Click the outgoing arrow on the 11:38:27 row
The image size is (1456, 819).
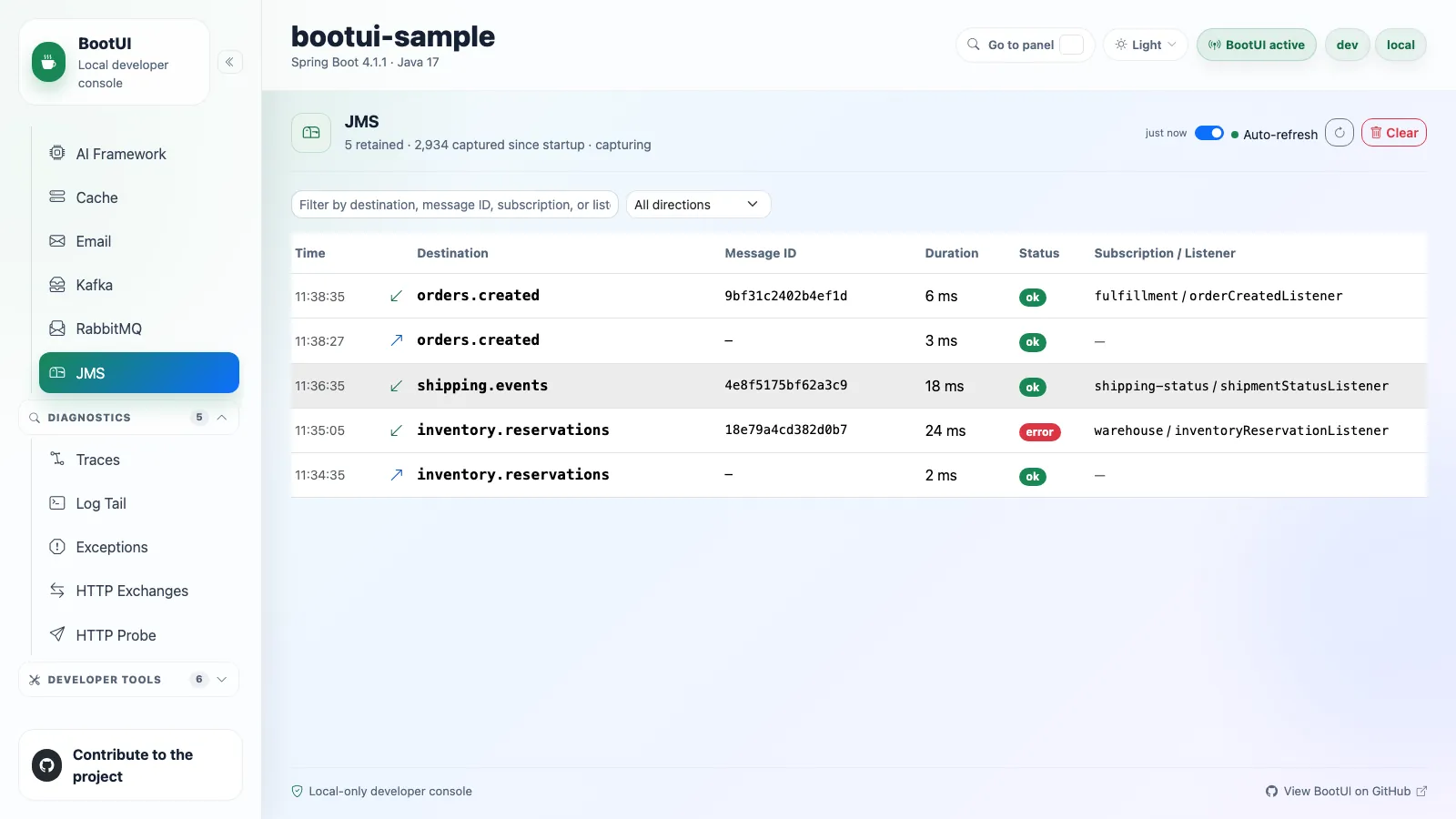pyautogui.click(x=396, y=340)
